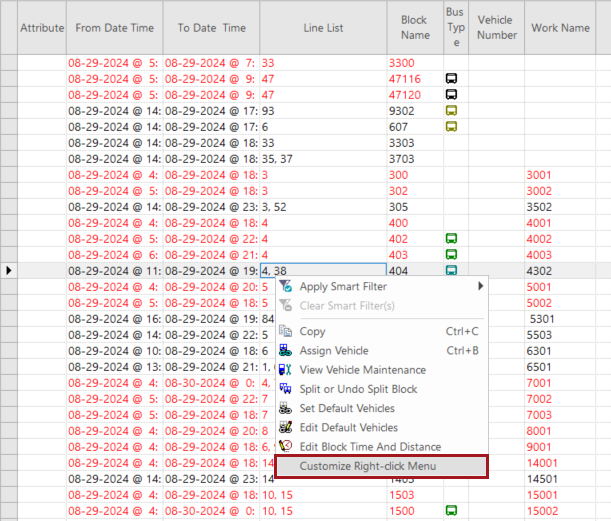Click the Line List cell containing 4, 38
611x521 pixels.
click(322, 271)
